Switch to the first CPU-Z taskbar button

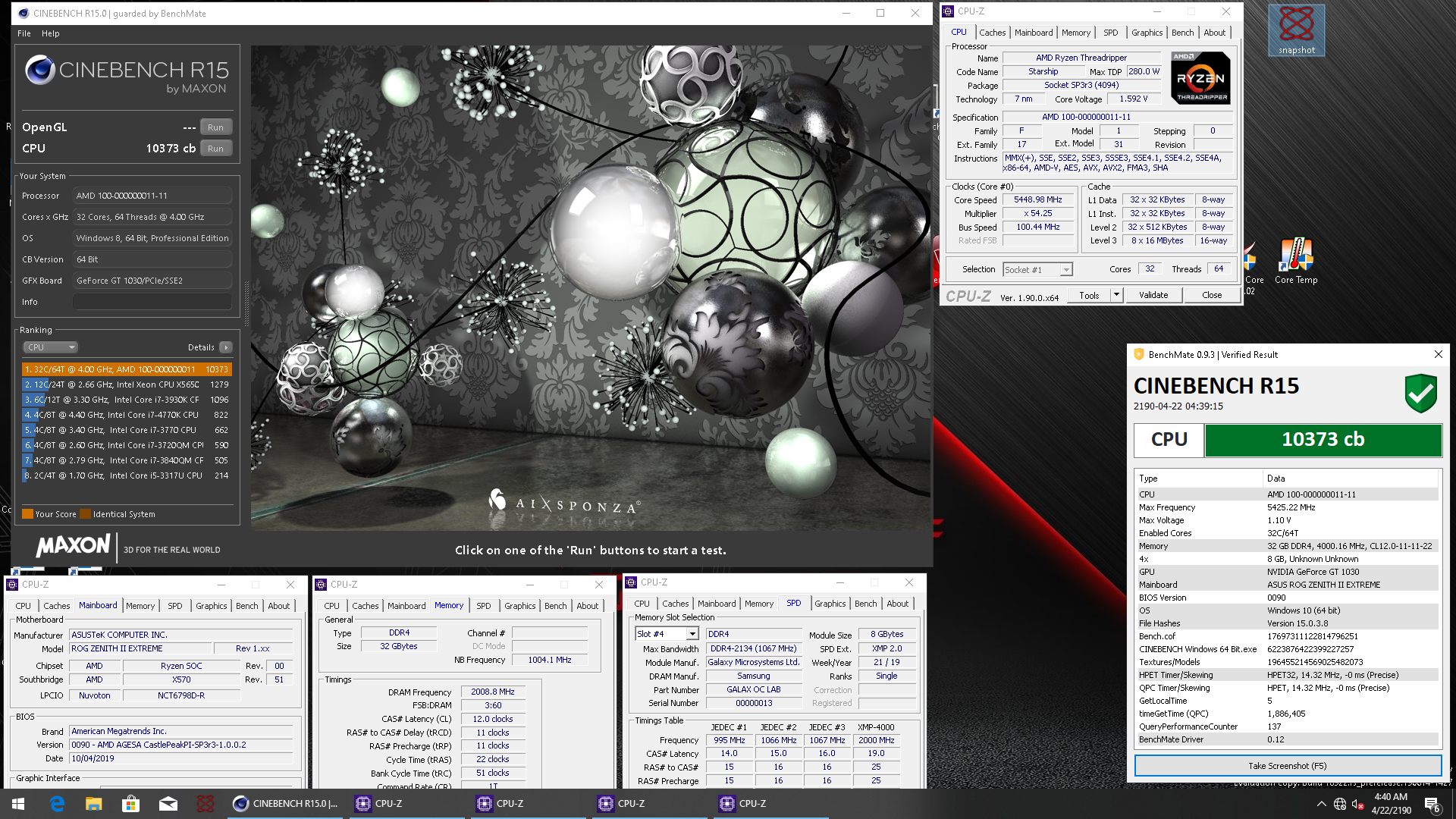pyautogui.click(x=408, y=804)
